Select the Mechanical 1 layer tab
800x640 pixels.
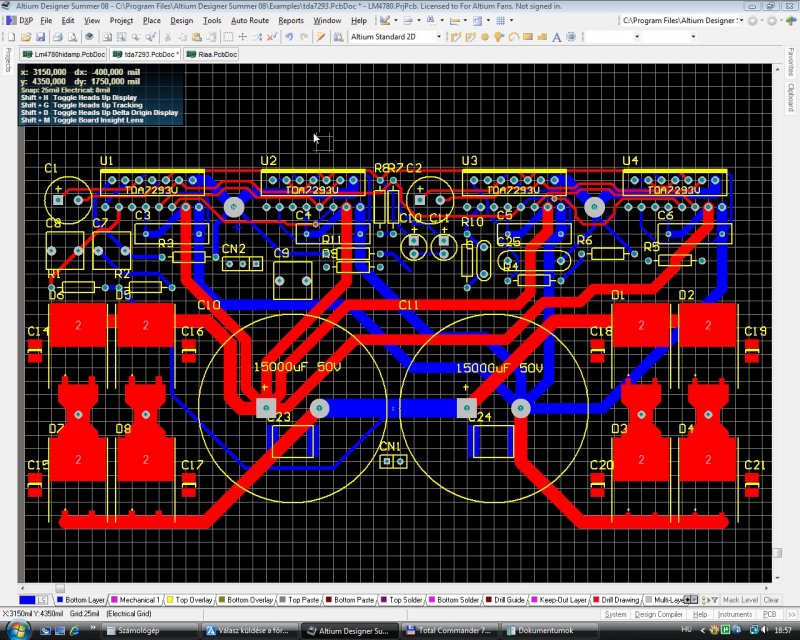135,600
